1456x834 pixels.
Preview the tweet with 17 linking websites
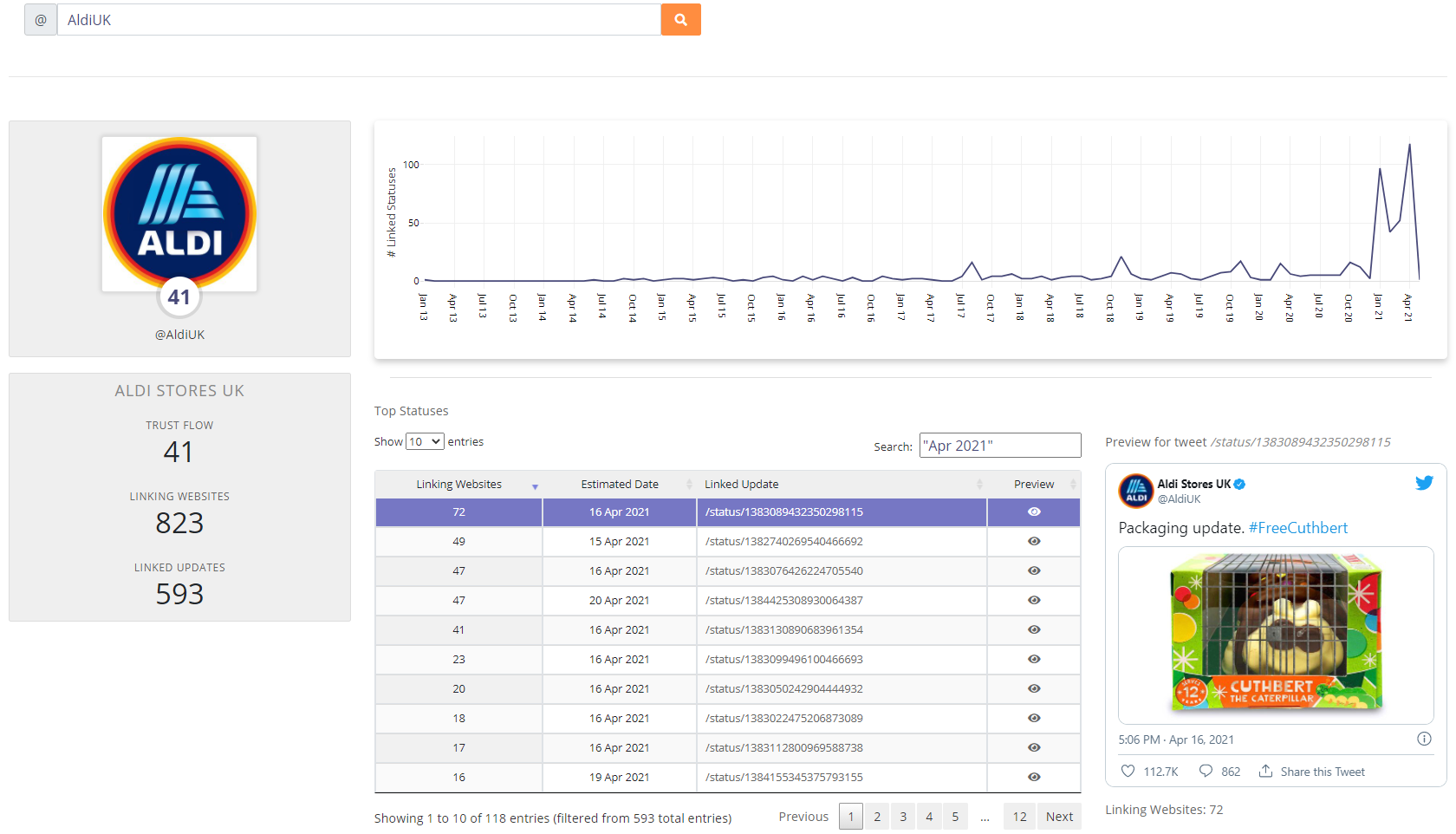pos(1034,747)
